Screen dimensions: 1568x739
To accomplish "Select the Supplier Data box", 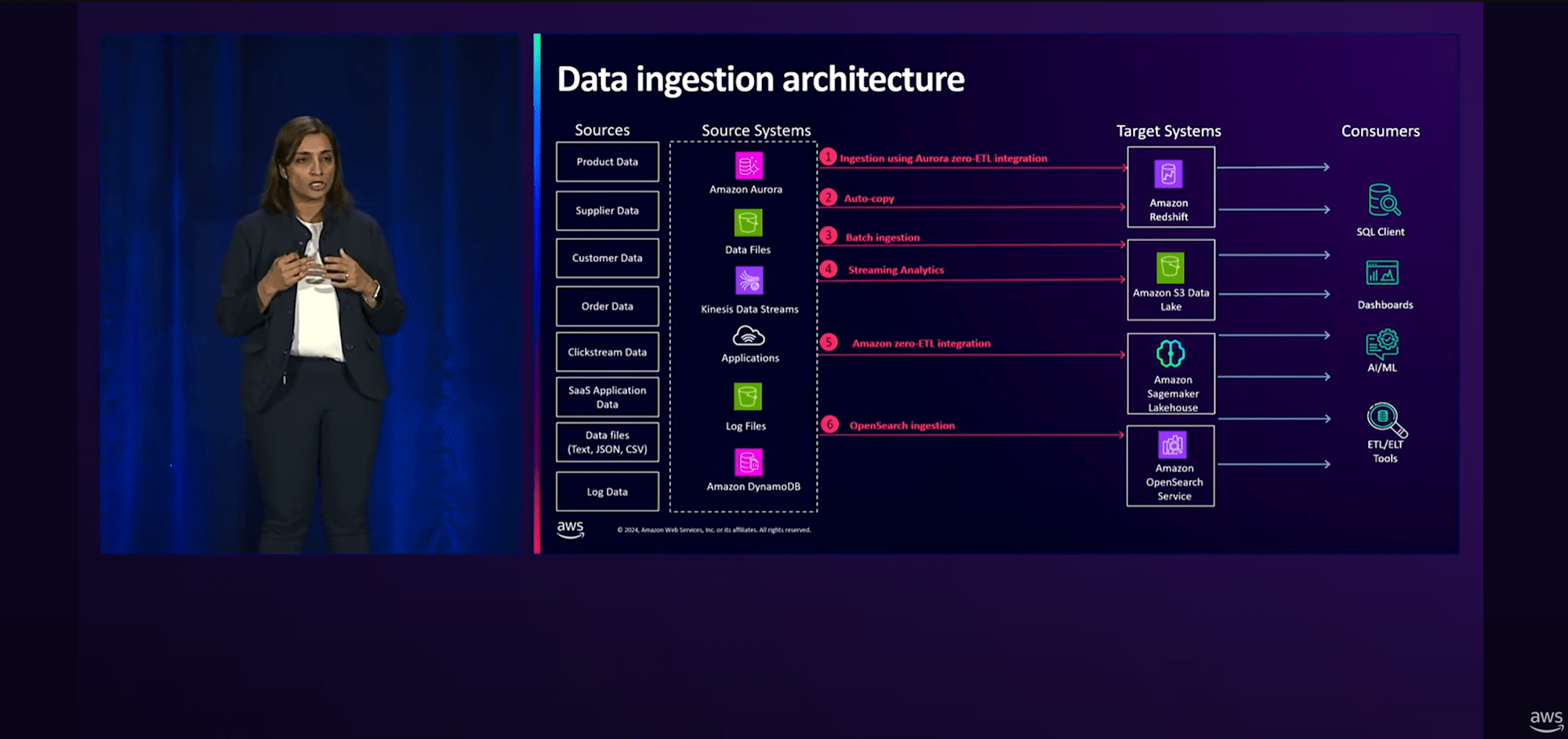I will (x=608, y=210).
